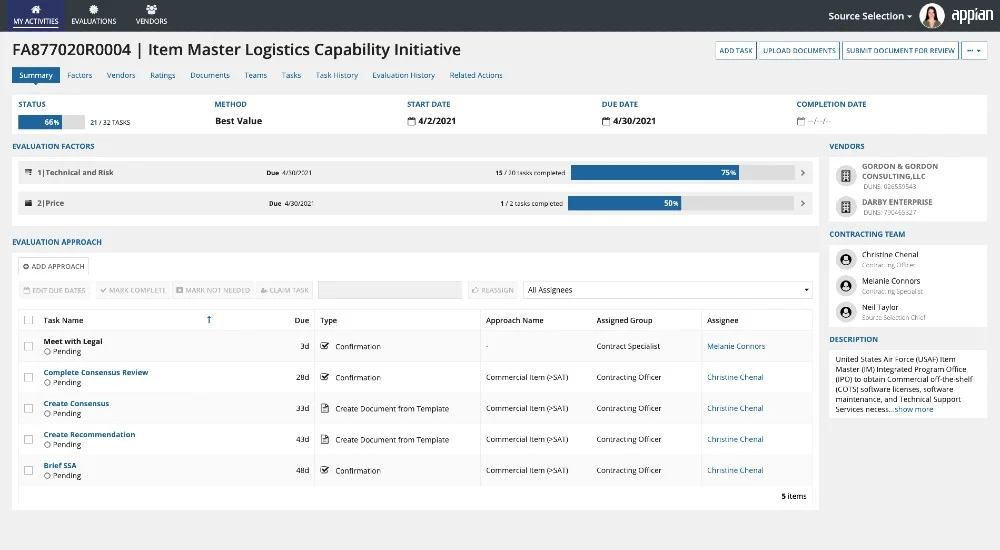Click the user profile avatar
Viewport: 1000px width, 550px height.
click(931, 16)
